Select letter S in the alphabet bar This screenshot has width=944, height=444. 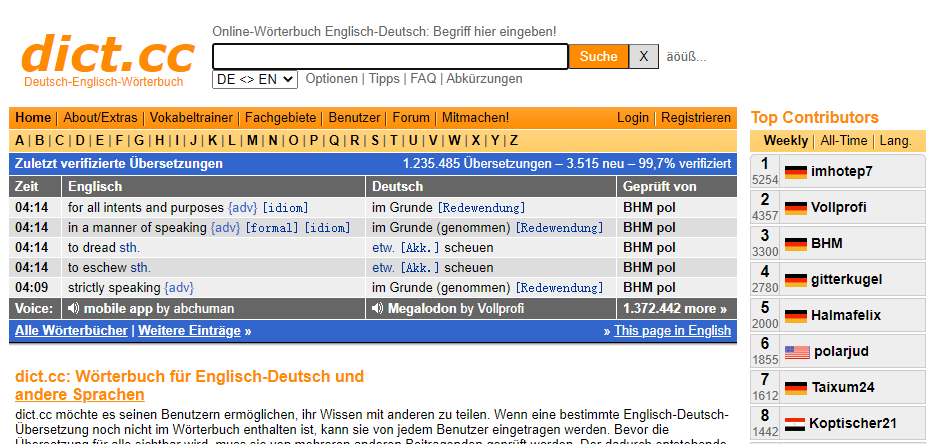coord(374,140)
